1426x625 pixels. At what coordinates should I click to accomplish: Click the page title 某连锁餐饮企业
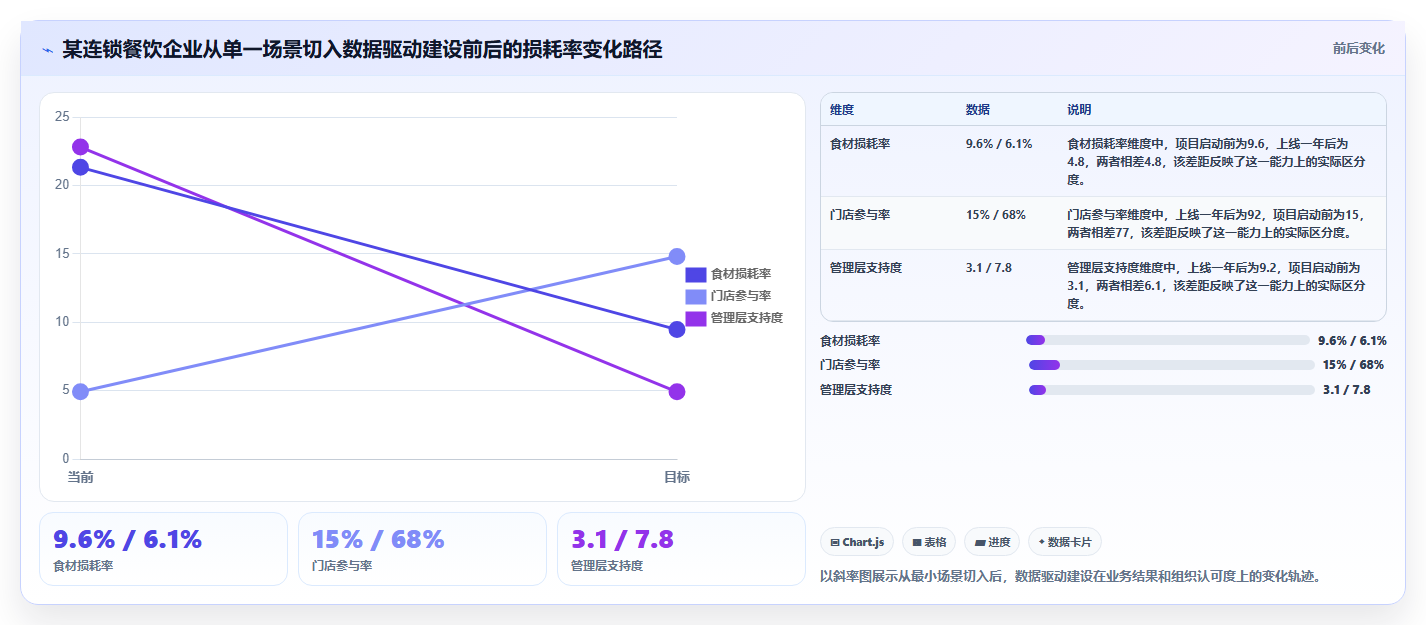coord(362,50)
